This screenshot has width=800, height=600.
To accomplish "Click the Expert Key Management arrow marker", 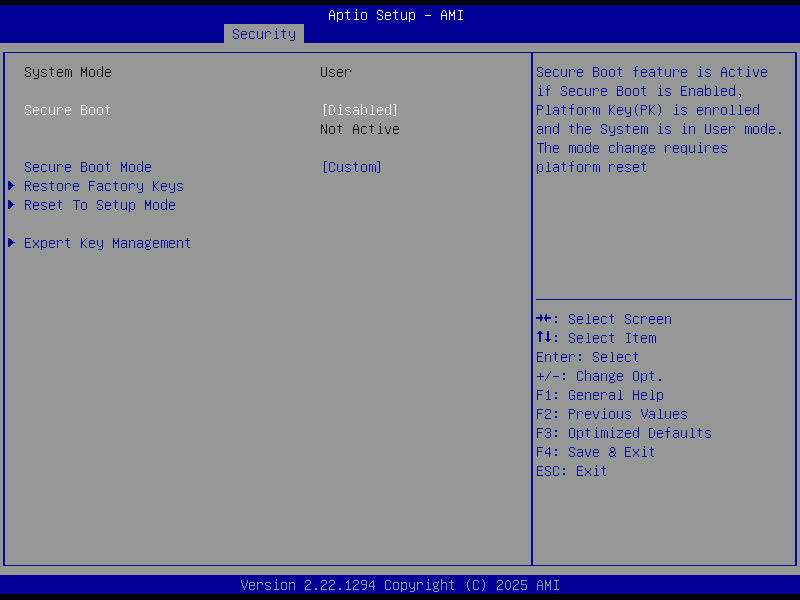I will (10, 243).
